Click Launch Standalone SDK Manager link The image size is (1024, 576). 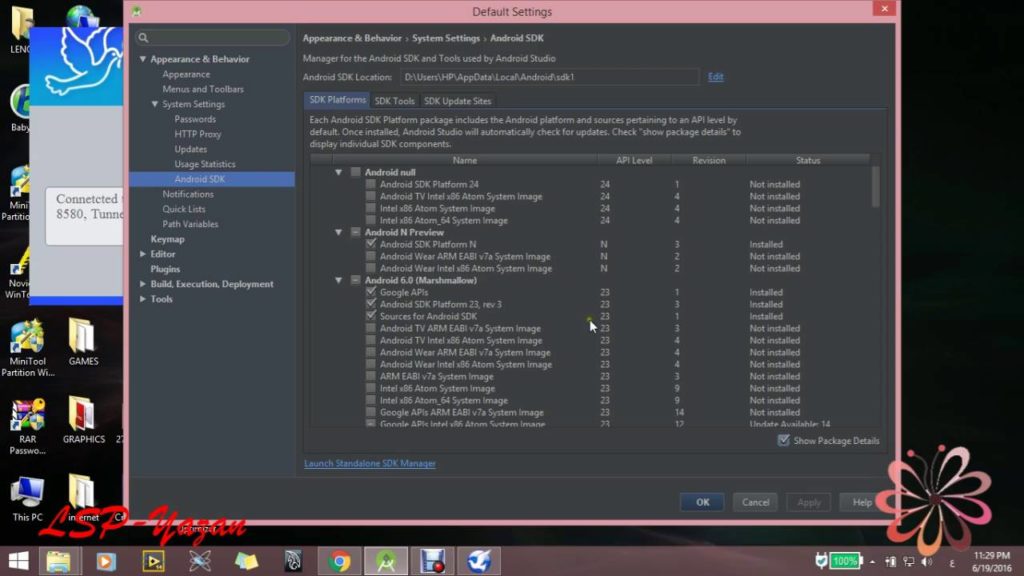click(370, 463)
